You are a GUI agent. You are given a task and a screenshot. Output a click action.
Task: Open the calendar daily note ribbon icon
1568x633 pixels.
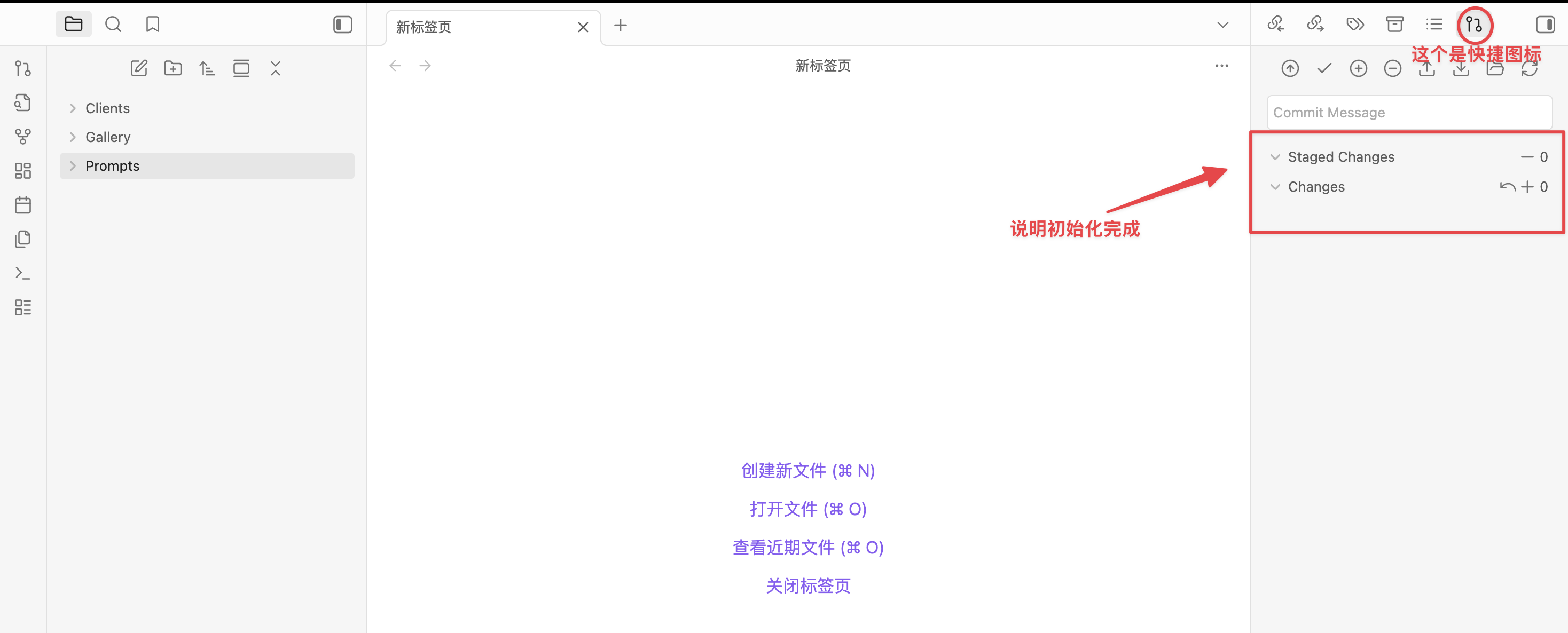coord(23,205)
